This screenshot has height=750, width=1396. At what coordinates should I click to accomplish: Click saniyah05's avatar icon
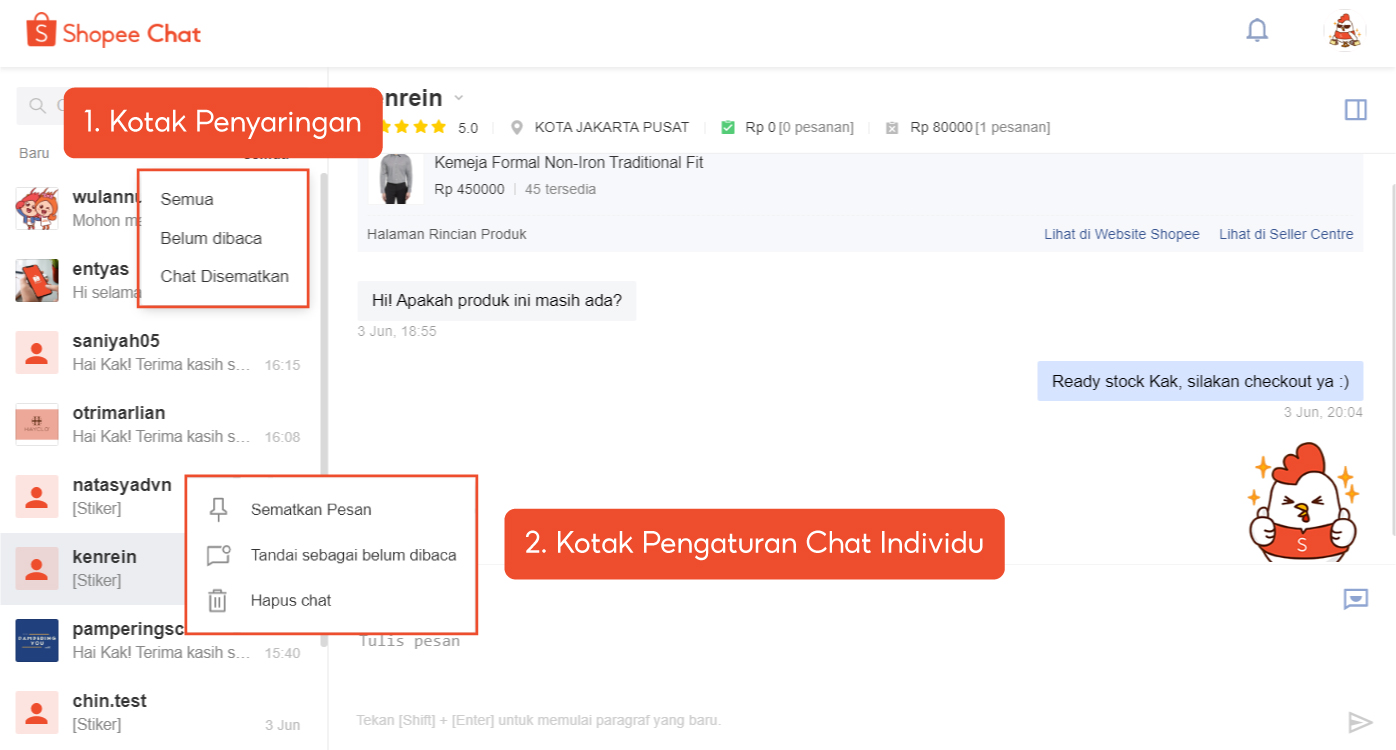[36, 352]
